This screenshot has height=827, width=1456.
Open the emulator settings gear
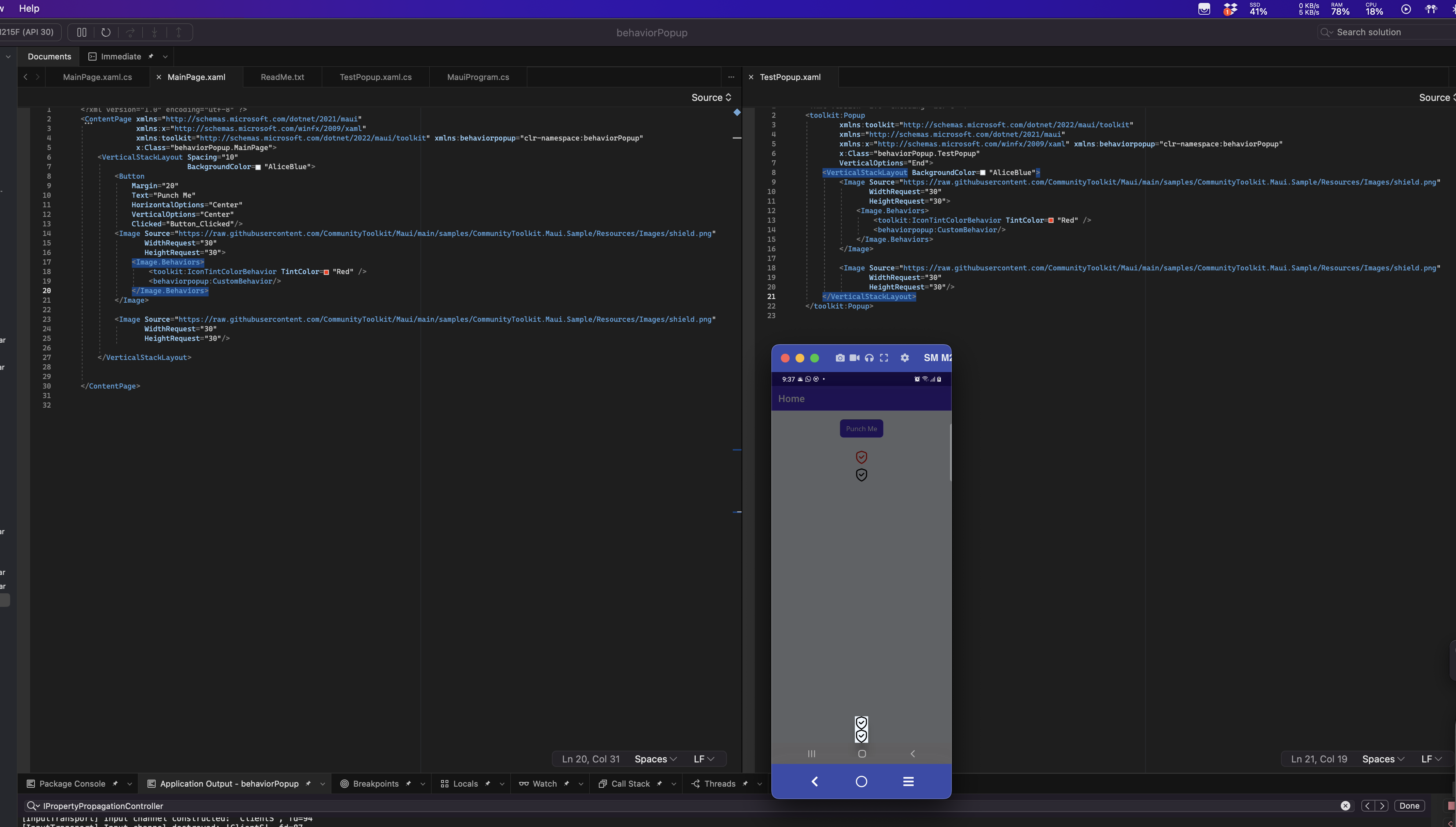tap(904, 358)
